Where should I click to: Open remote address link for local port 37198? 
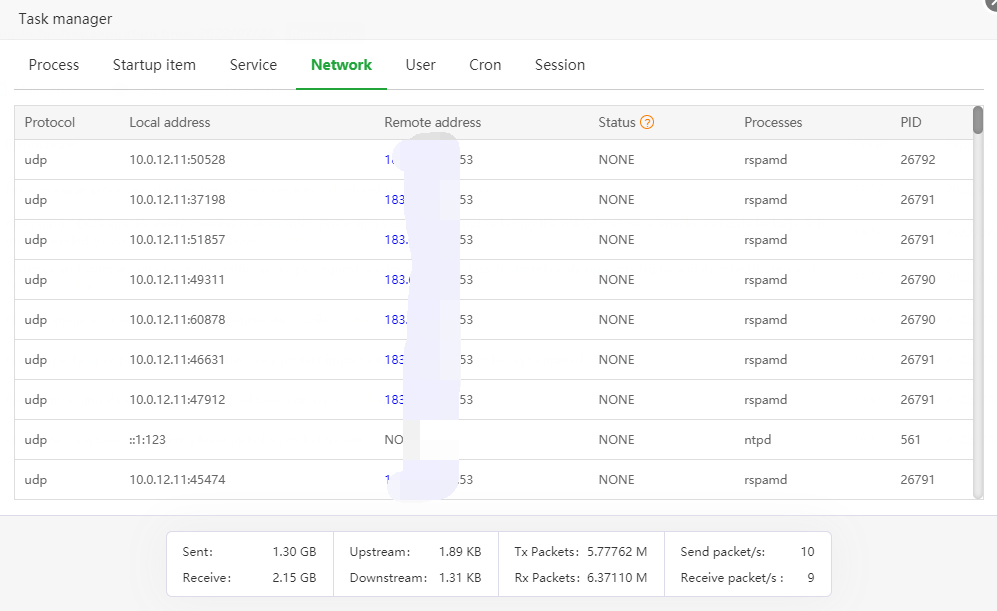395,200
